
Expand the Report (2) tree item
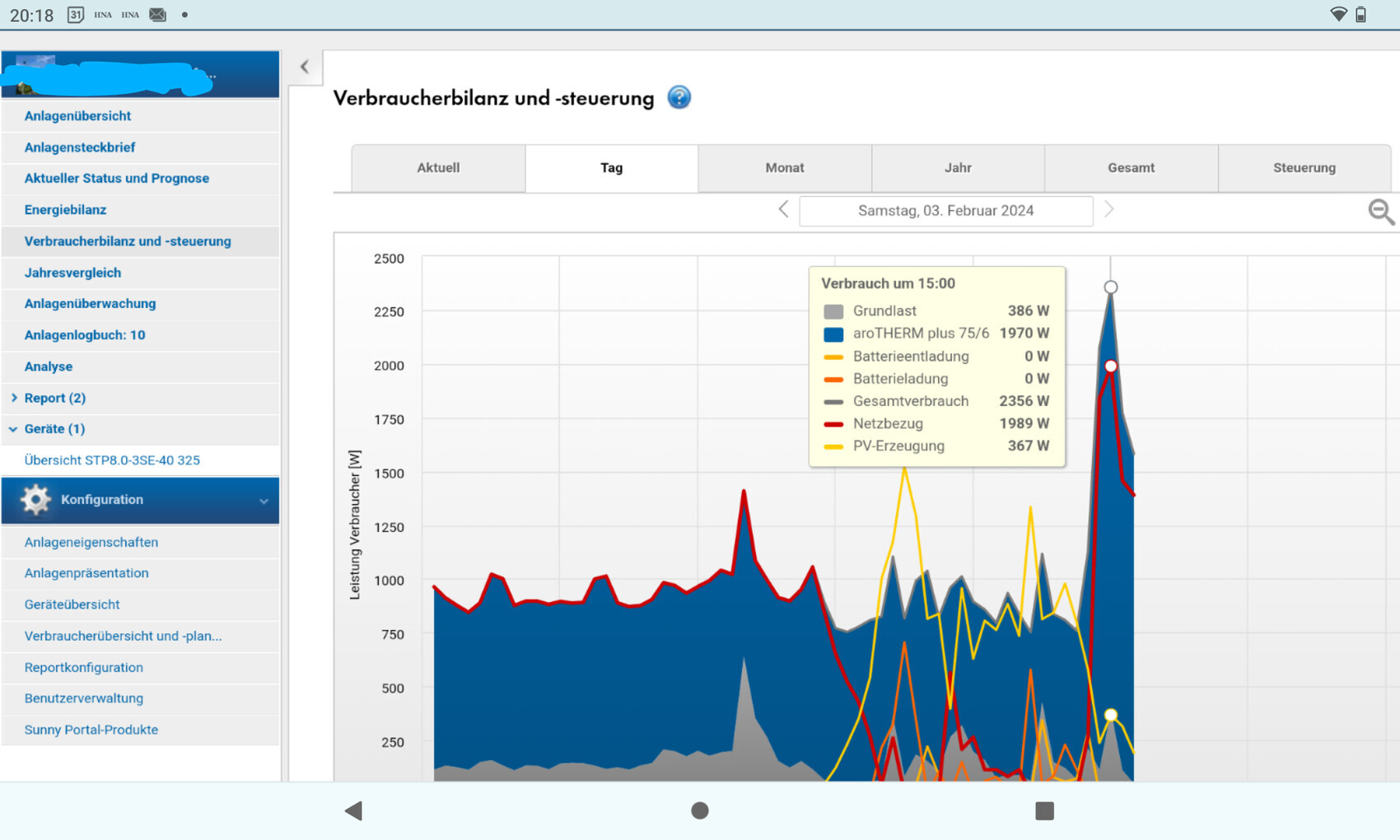pyautogui.click(x=14, y=398)
